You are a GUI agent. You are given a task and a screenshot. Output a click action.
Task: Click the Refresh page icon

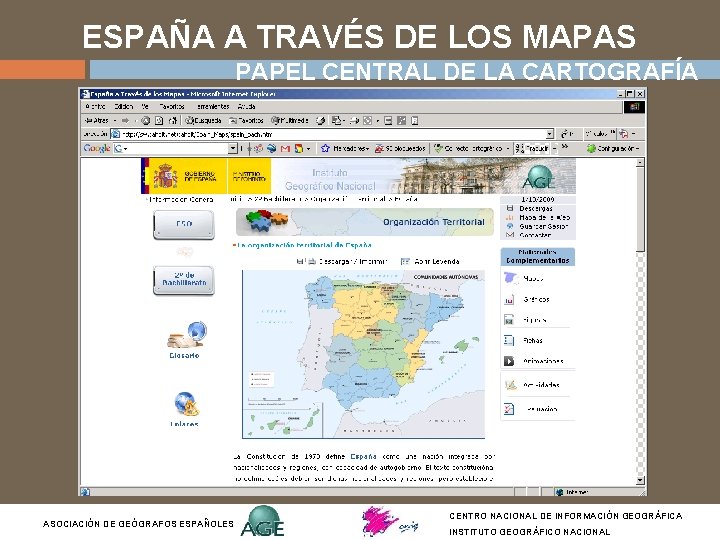(159, 120)
